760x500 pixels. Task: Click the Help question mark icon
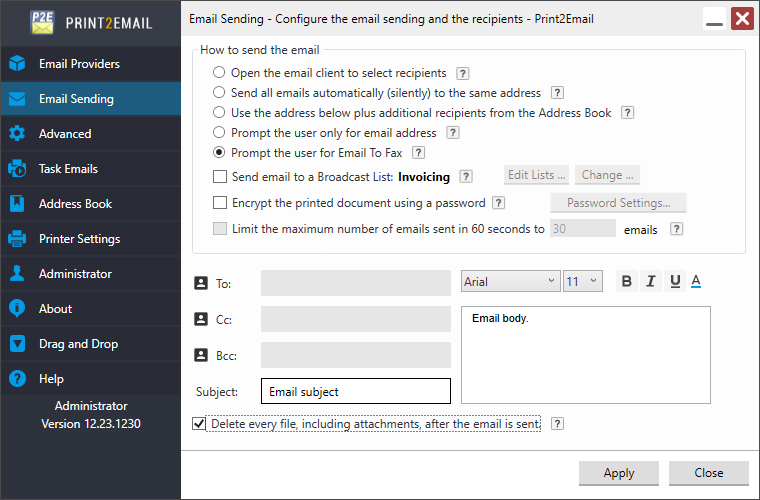coord(17,378)
